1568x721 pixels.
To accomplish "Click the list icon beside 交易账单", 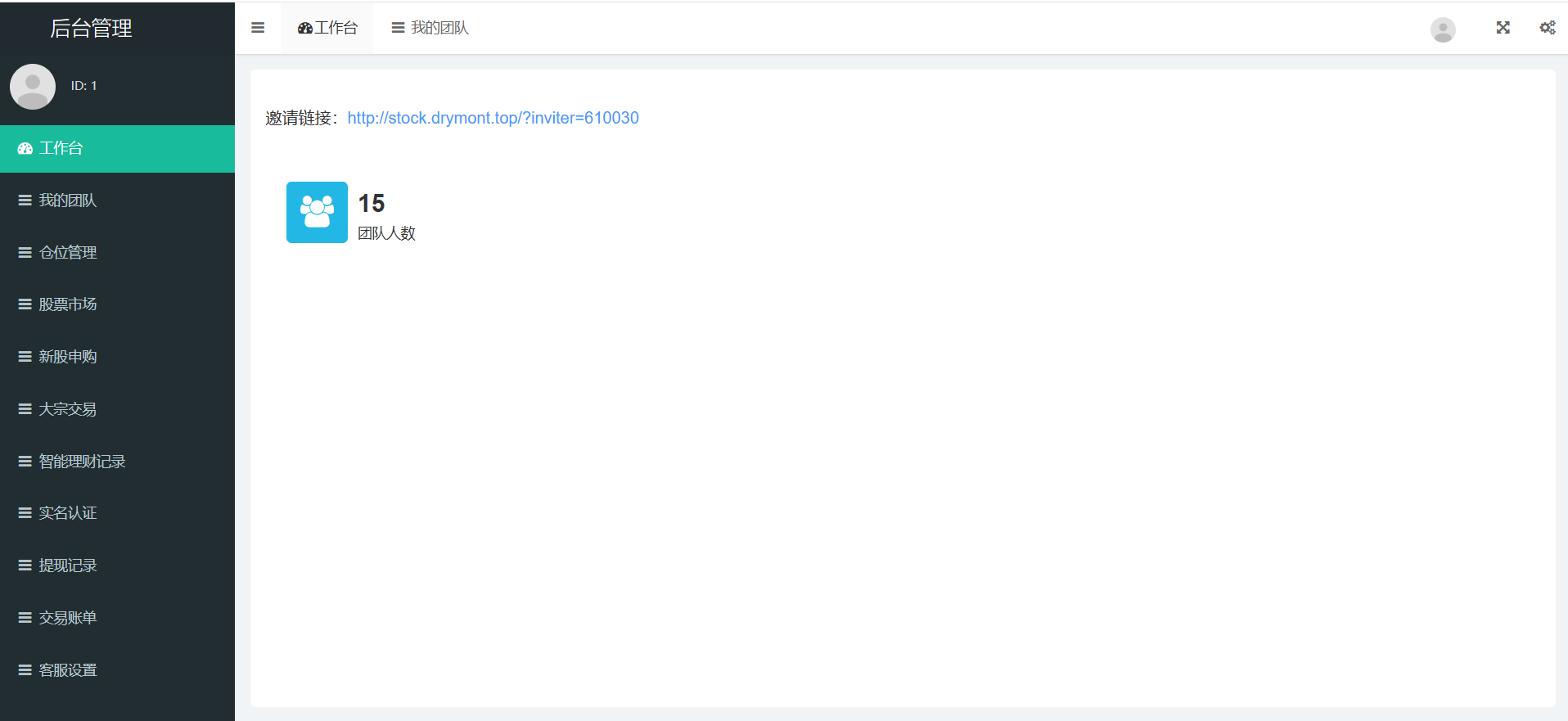I will point(25,618).
